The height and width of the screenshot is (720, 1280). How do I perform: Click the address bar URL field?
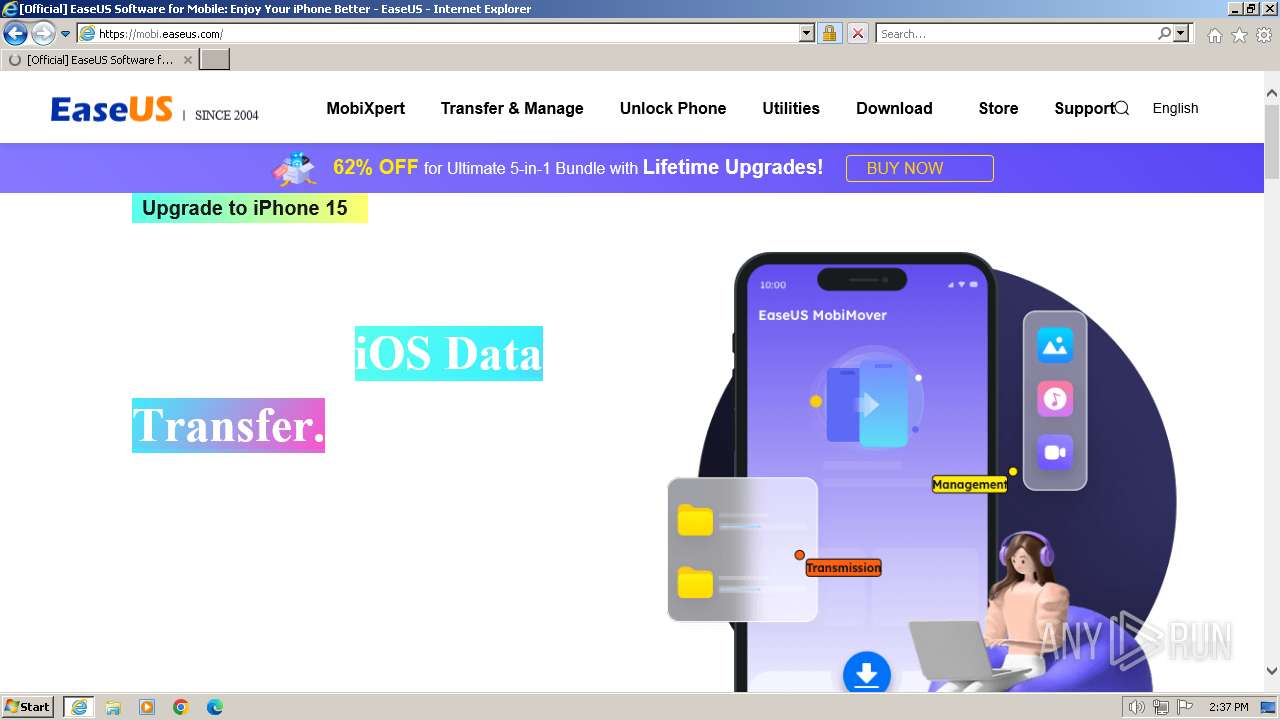pyautogui.click(x=438, y=33)
